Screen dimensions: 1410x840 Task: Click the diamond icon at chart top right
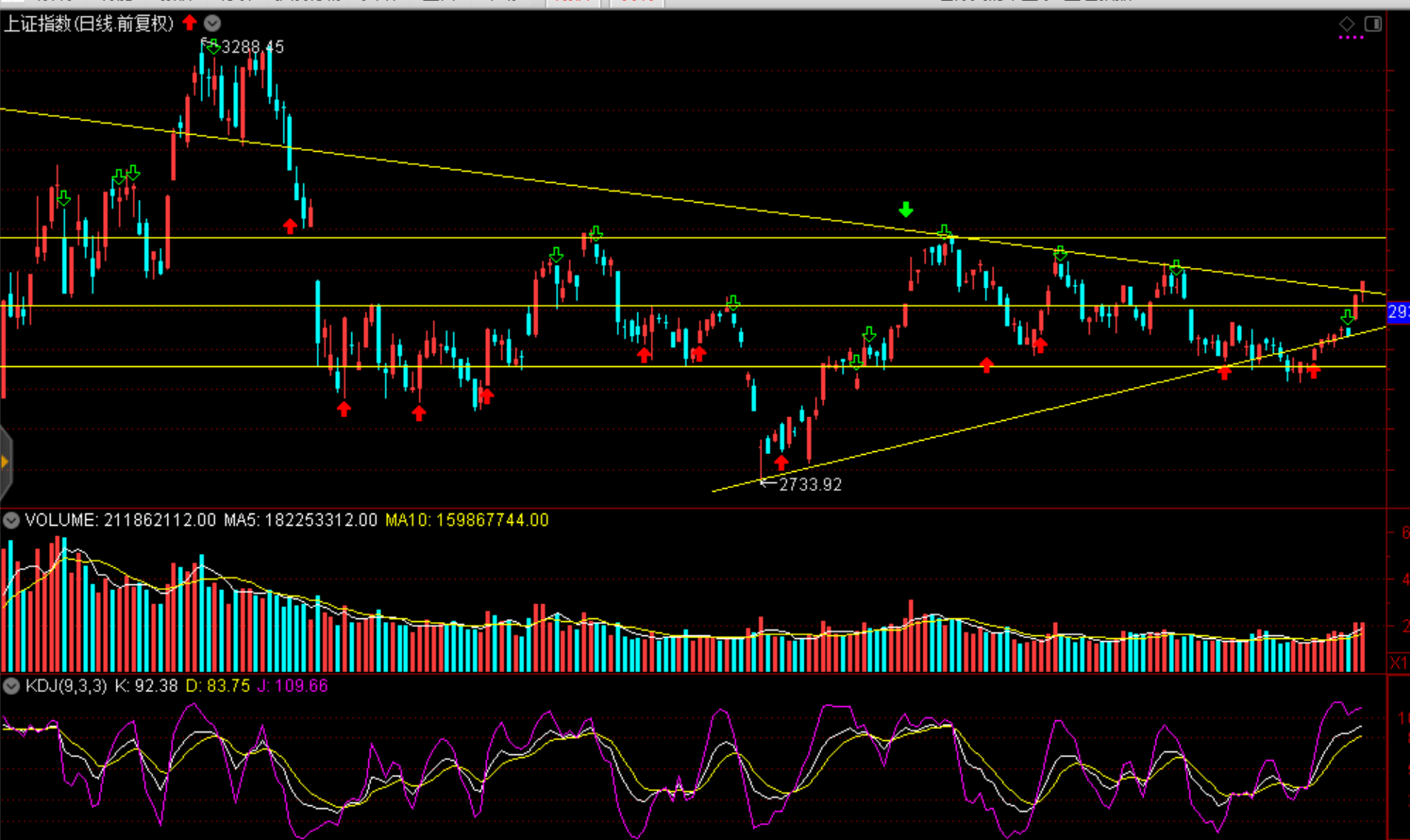pos(1347,24)
